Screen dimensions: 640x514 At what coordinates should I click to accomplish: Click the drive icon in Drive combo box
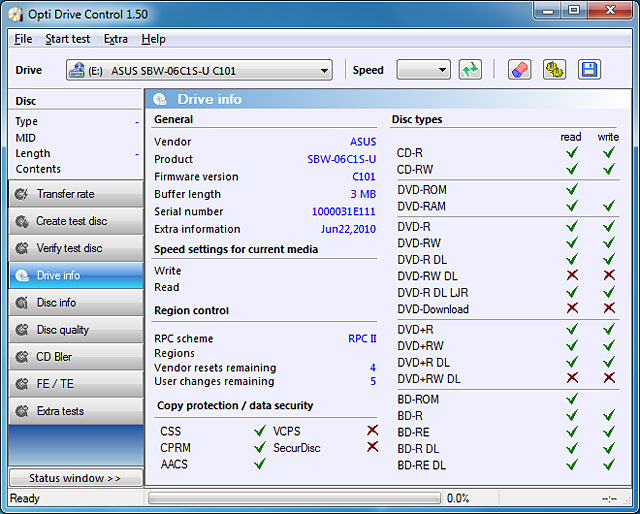(77, 70)
